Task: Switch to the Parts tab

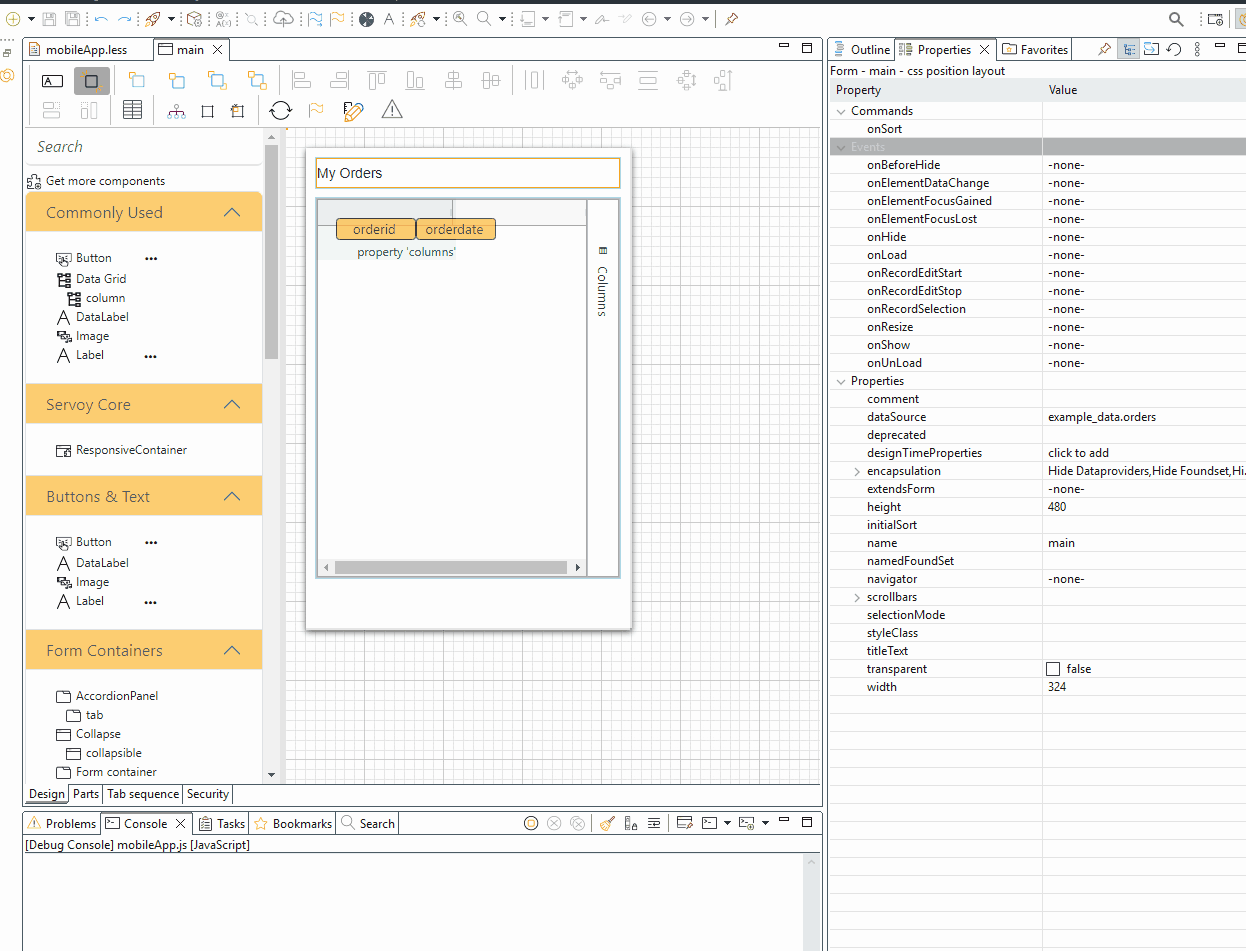Action: (86, 794)
